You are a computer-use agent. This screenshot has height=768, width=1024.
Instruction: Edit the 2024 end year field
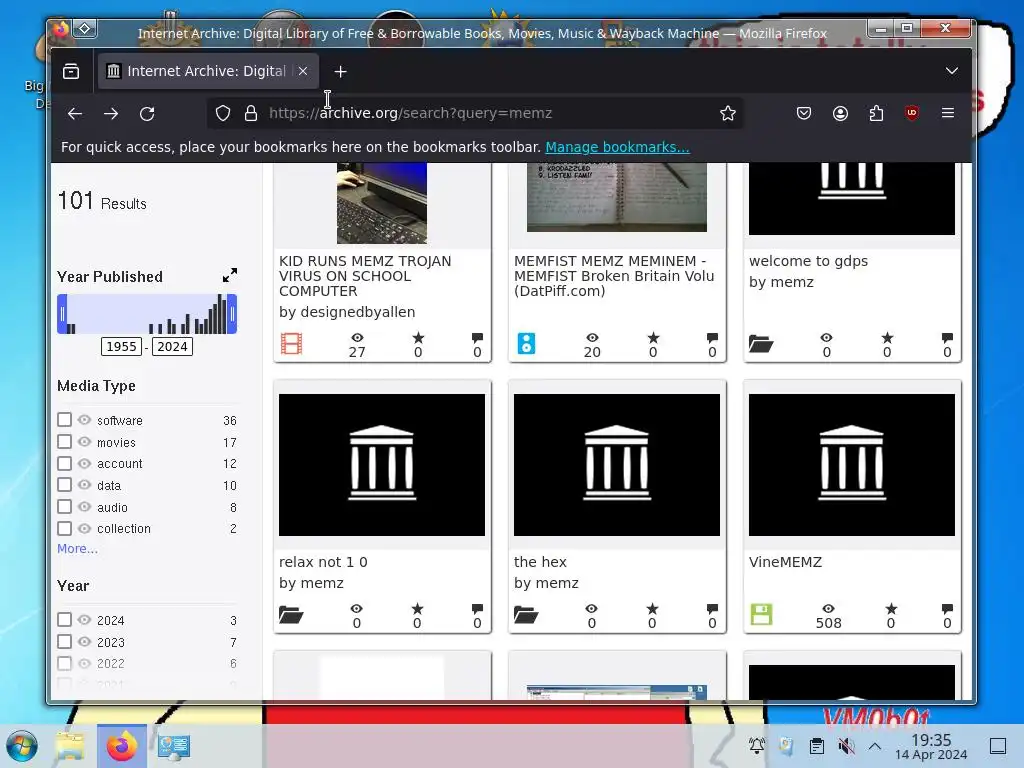click(x=172, y=346)
